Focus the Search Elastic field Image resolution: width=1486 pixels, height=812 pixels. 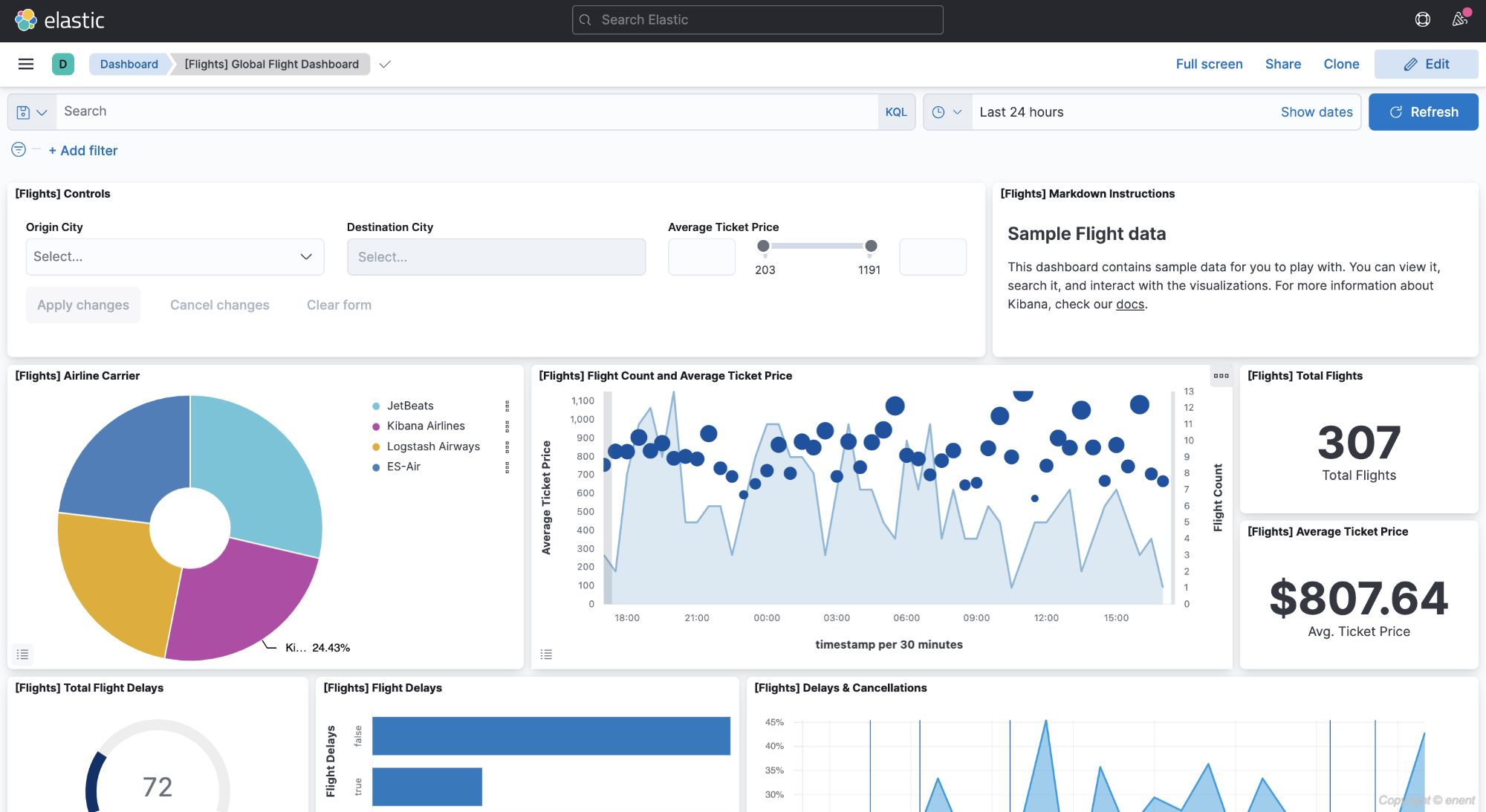coord(757,20)
